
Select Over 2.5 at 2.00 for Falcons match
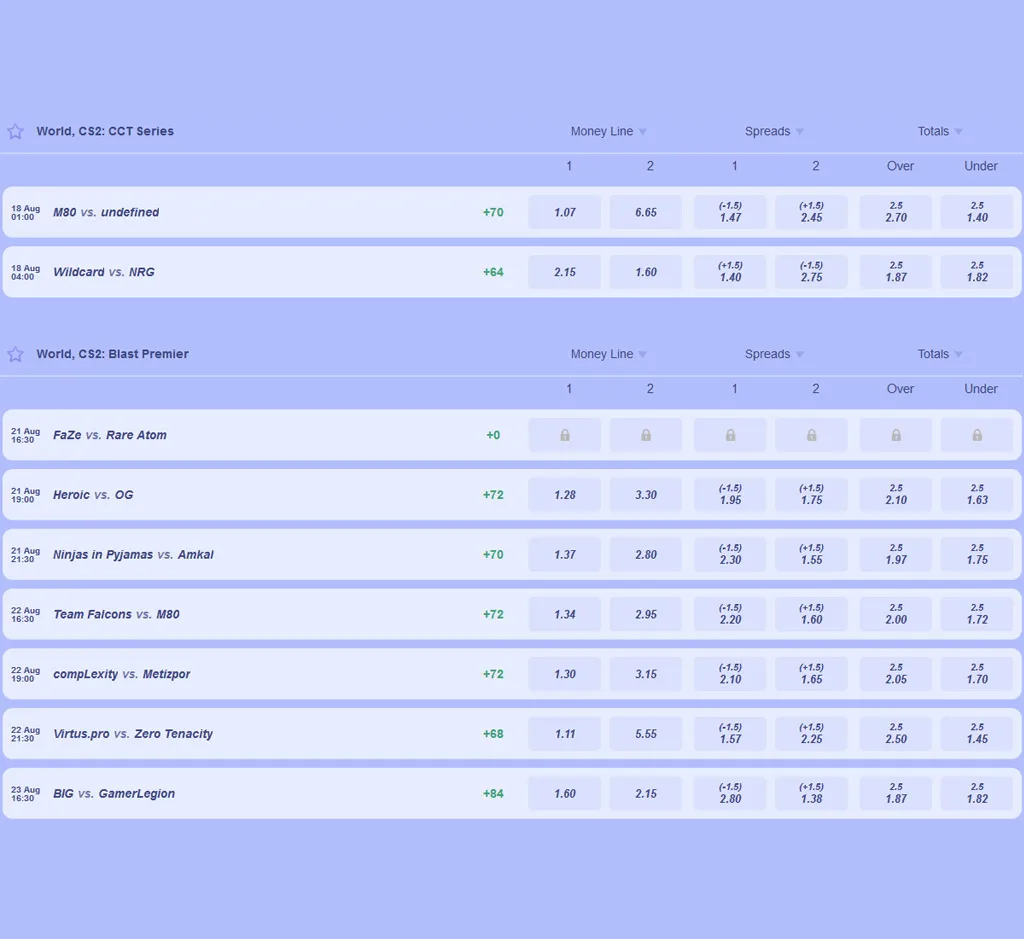coord(896,614)
